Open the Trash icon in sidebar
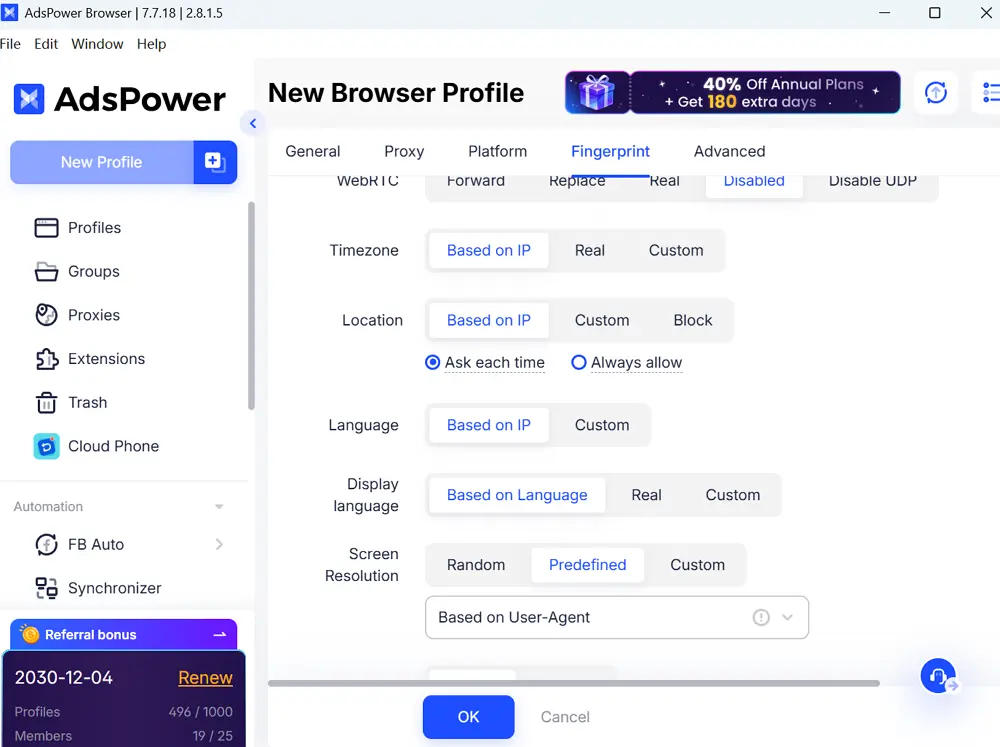Screen dimensions: 1000x747 [46, 403]
